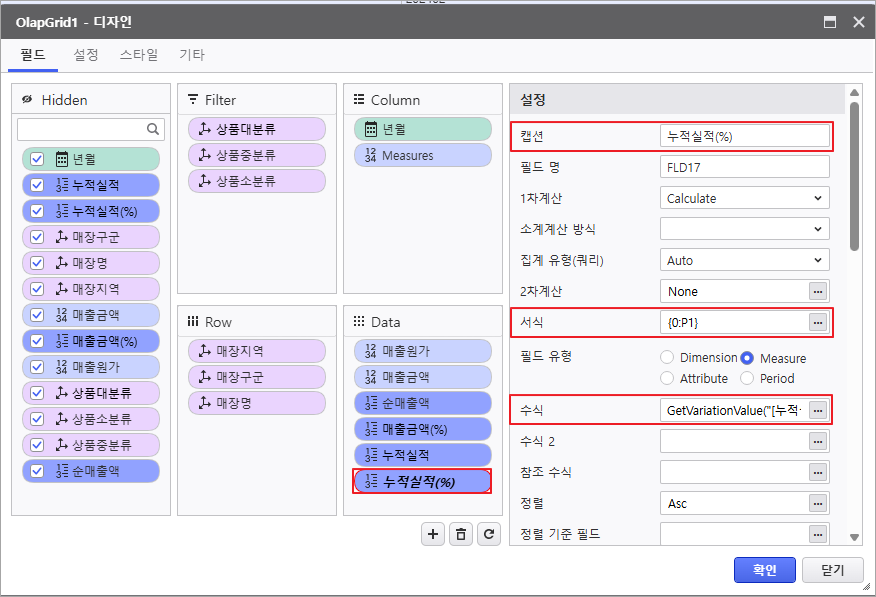Open the 수식 formula editor ellipsis button

click(818, 410)
